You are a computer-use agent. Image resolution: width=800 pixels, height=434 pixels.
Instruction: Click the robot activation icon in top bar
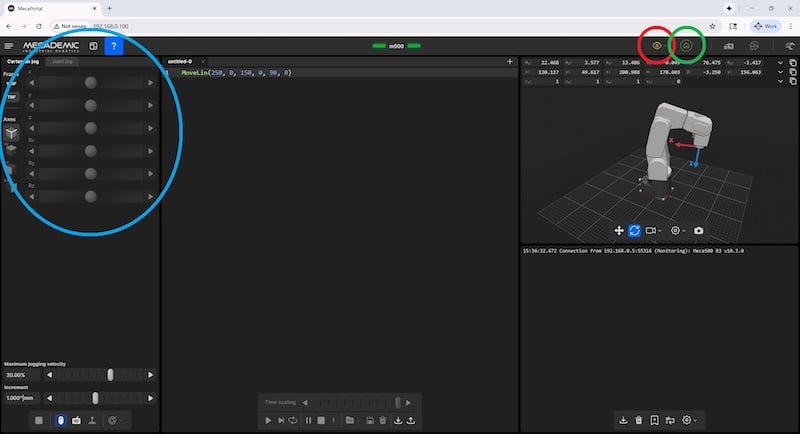coord(729,46)
